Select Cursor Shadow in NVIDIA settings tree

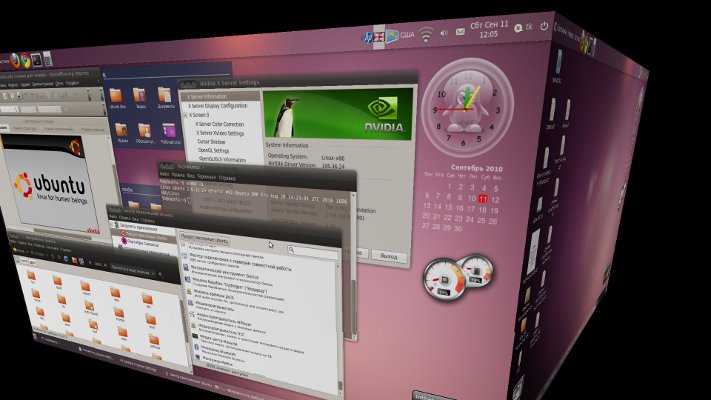(211, 141)
